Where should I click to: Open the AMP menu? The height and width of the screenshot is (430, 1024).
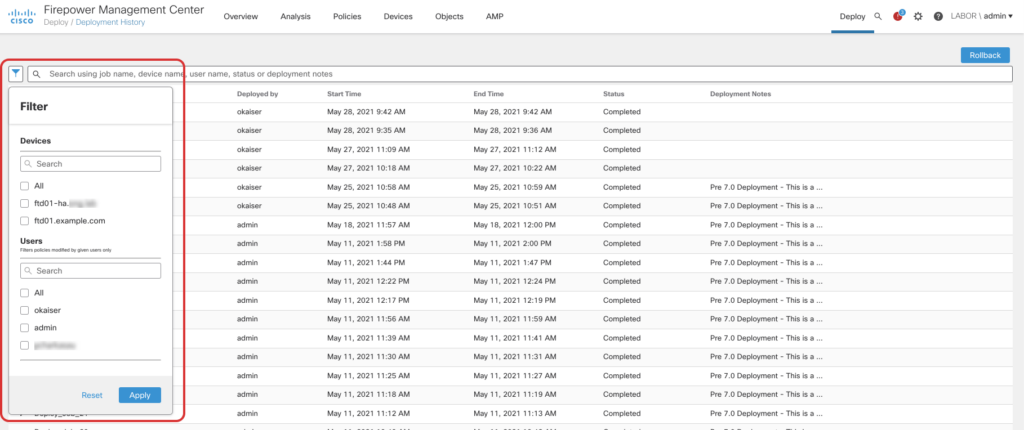[494, 16]
